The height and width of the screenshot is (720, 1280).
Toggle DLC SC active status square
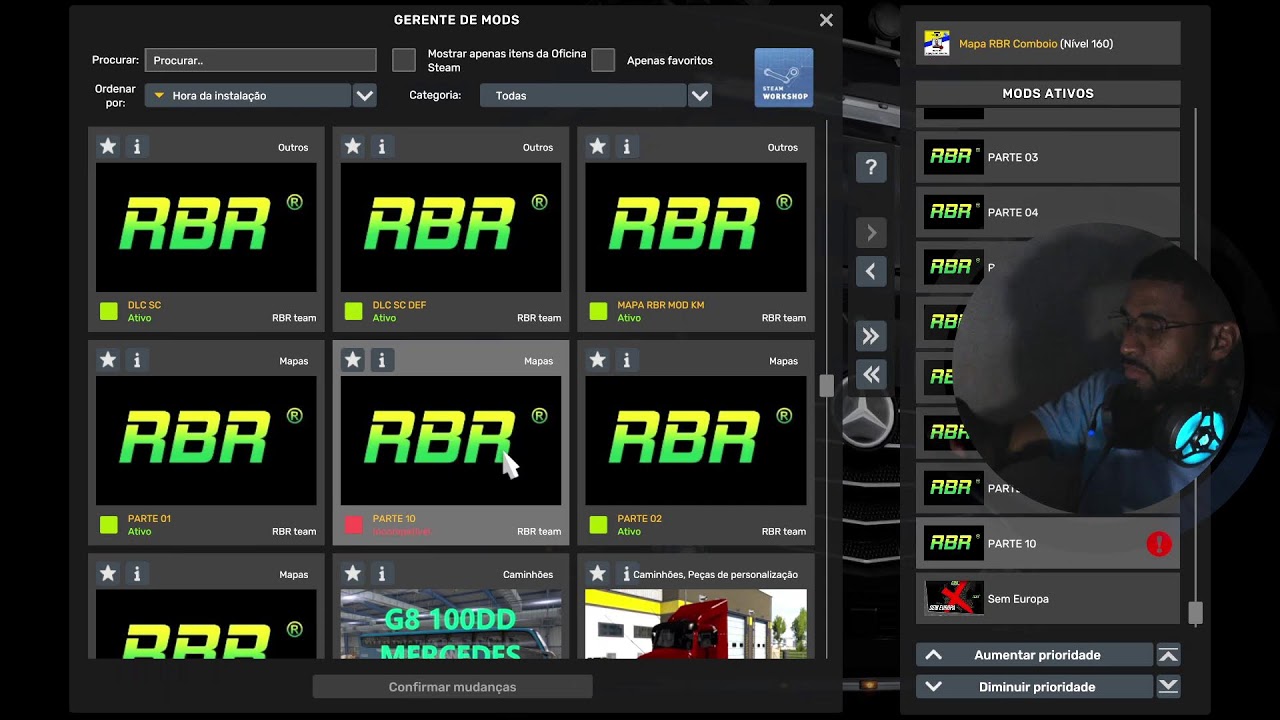click(x=109, y=311)
